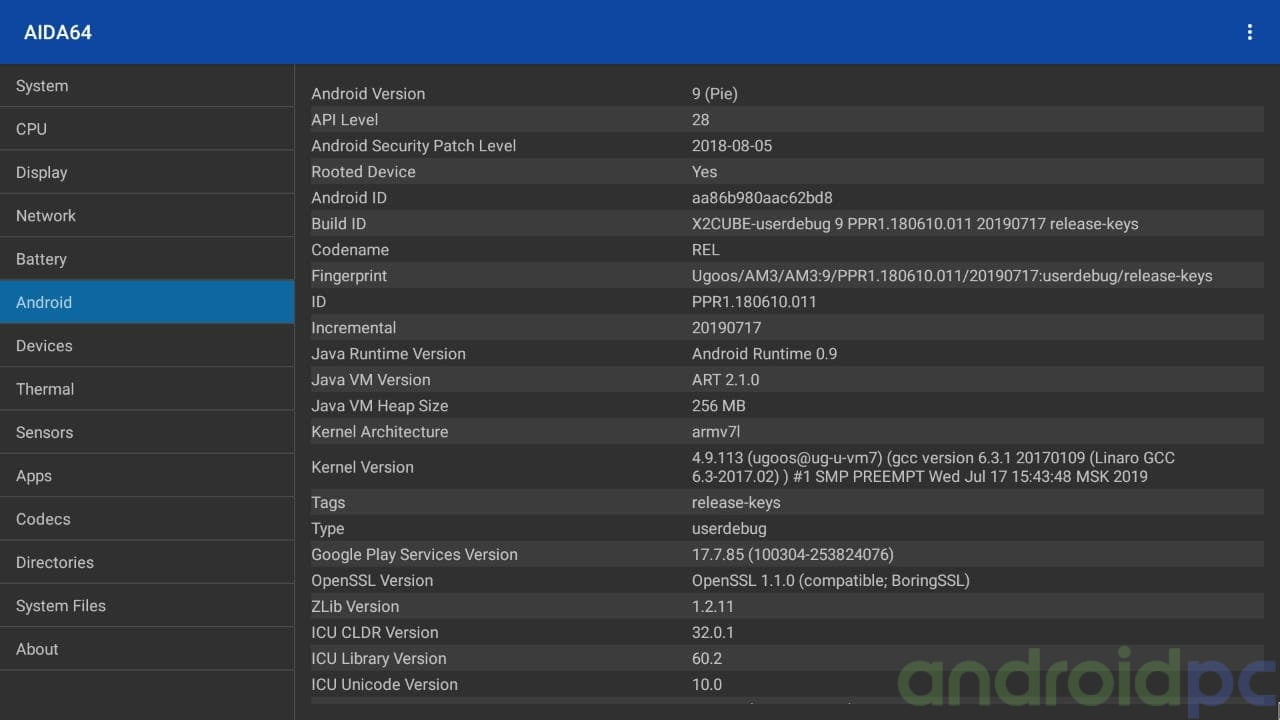
Task: Select the CPU section
Action: (147, 129)
